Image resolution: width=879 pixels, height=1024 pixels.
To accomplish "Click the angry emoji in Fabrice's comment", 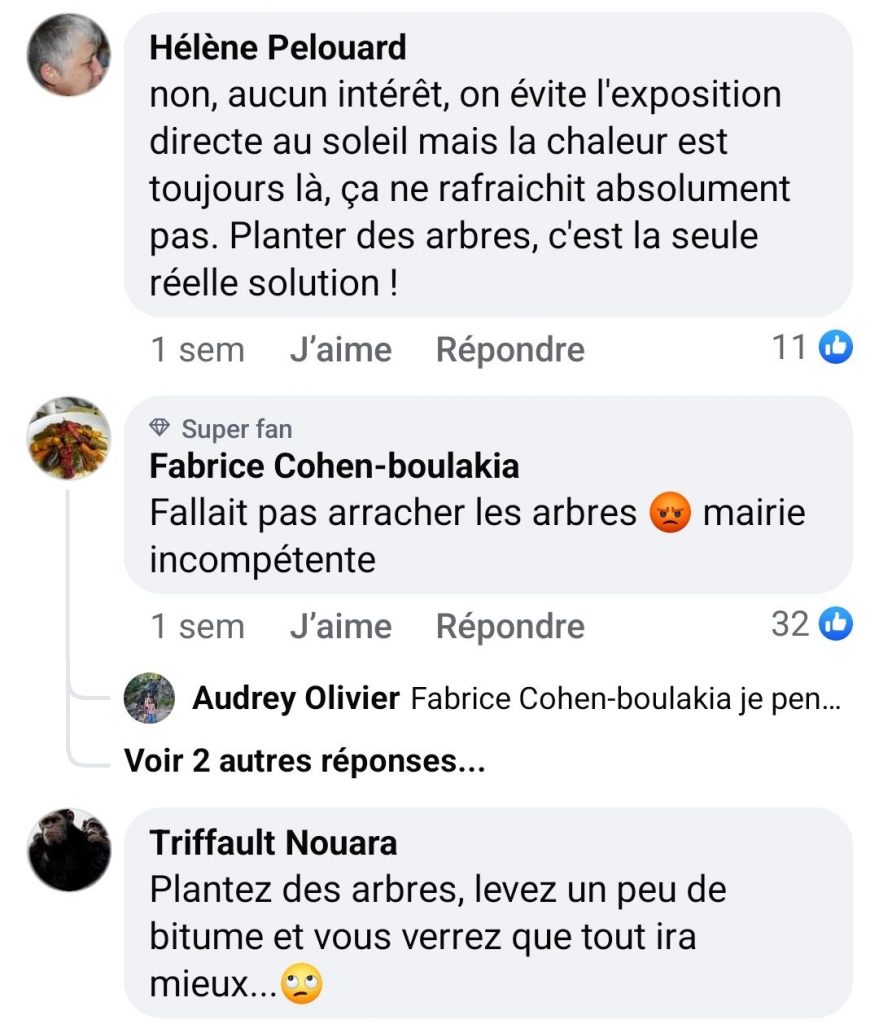I will tap(669, 514).
